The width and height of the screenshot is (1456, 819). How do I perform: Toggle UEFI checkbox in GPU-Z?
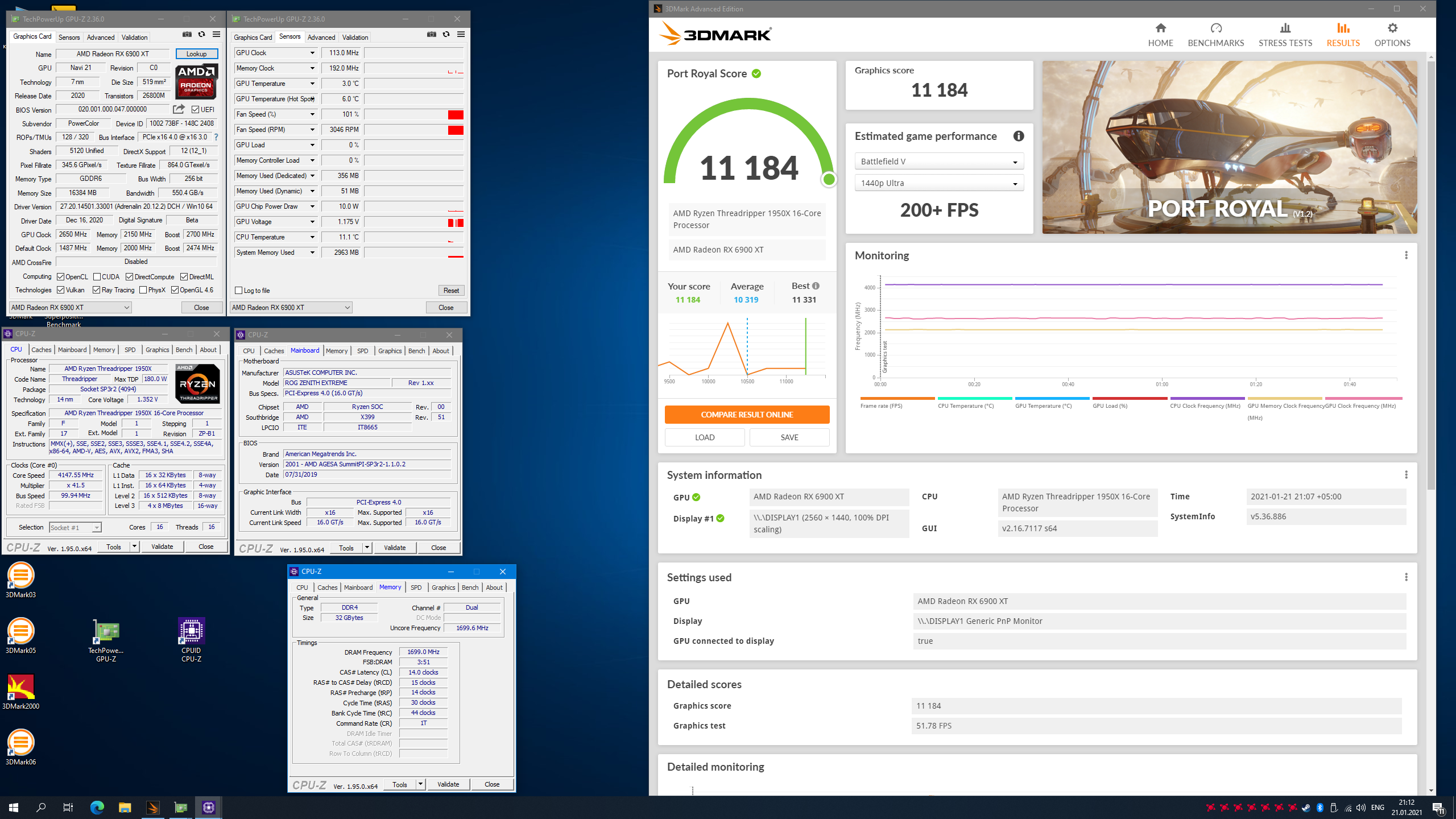pyautogui.click(x=195, y=110)
